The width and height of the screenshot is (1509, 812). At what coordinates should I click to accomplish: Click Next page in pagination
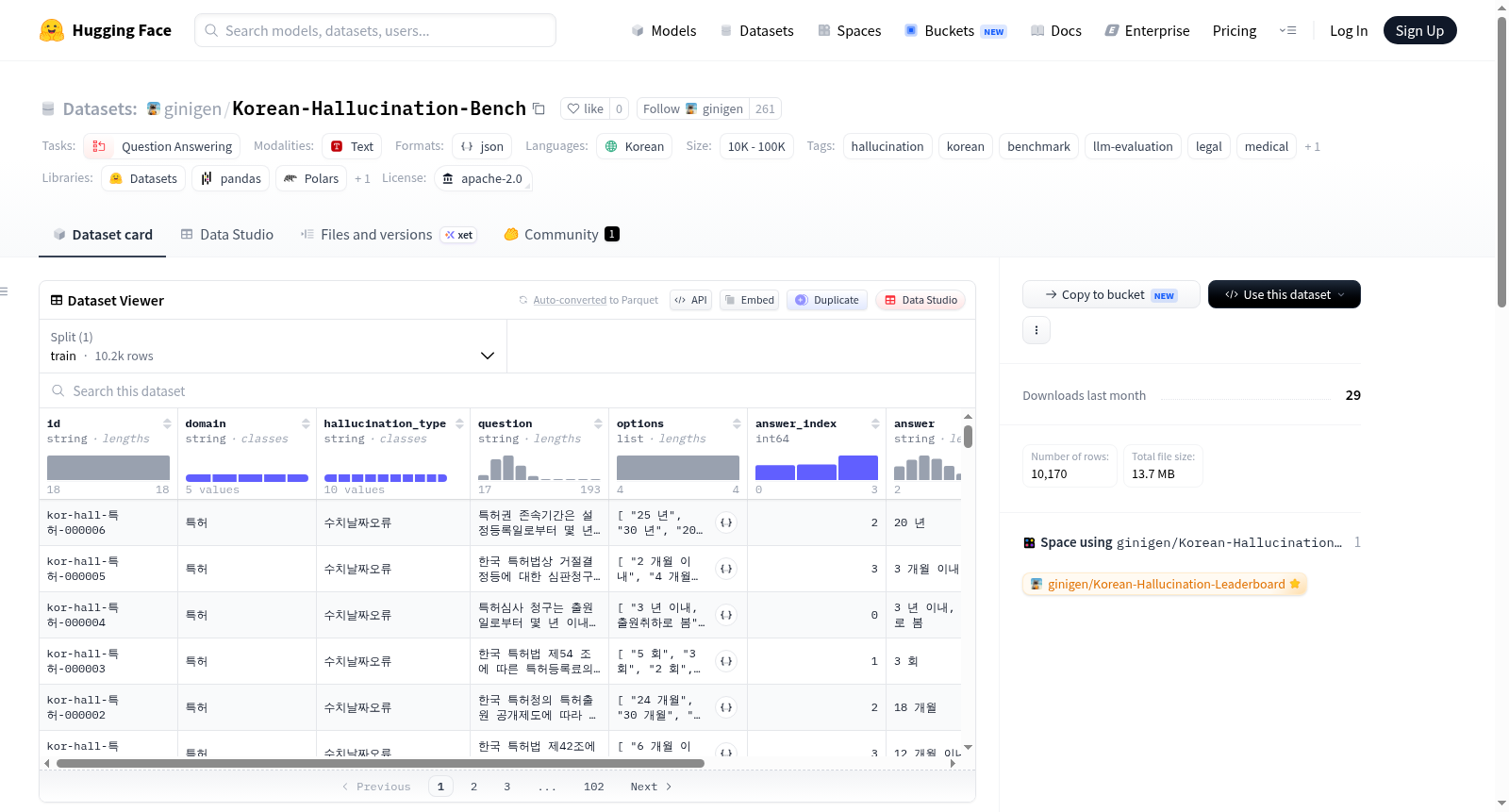pos(652,787)
